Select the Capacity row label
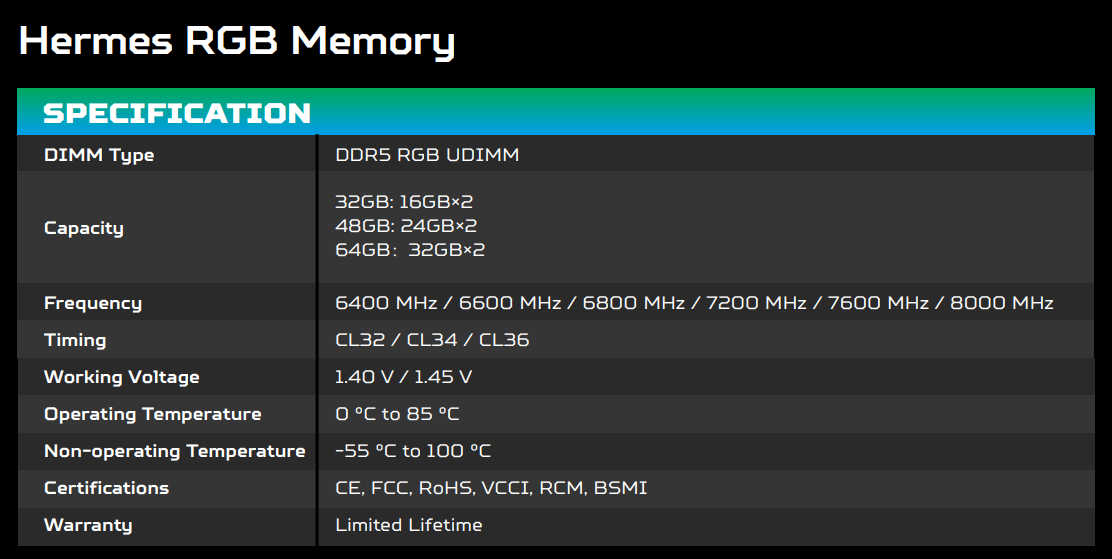Image resolution: width=1112 pixels, height=559 pixels. point(84,228)
